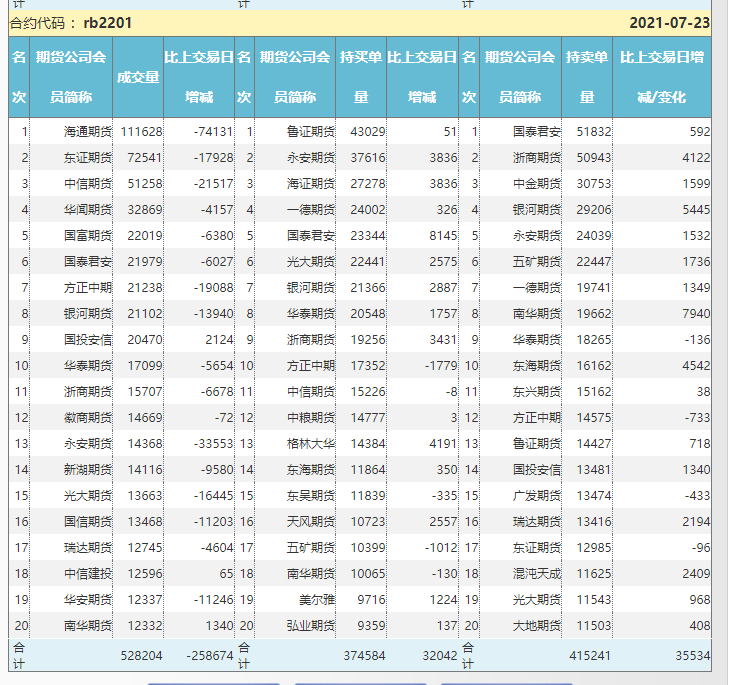This screenshot has width=729, height=685.
Task: Click 持买单量 column header
Action: pyautogui.click(x=361, y=77)
